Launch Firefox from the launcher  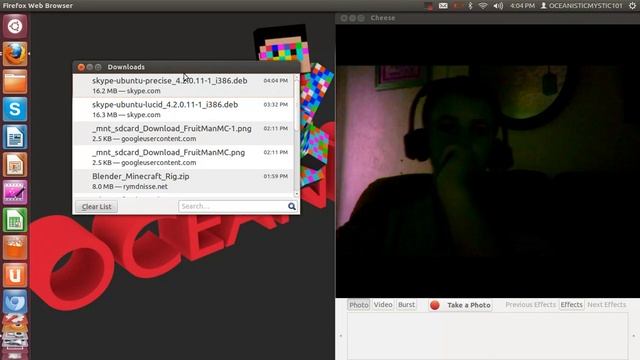15,54
